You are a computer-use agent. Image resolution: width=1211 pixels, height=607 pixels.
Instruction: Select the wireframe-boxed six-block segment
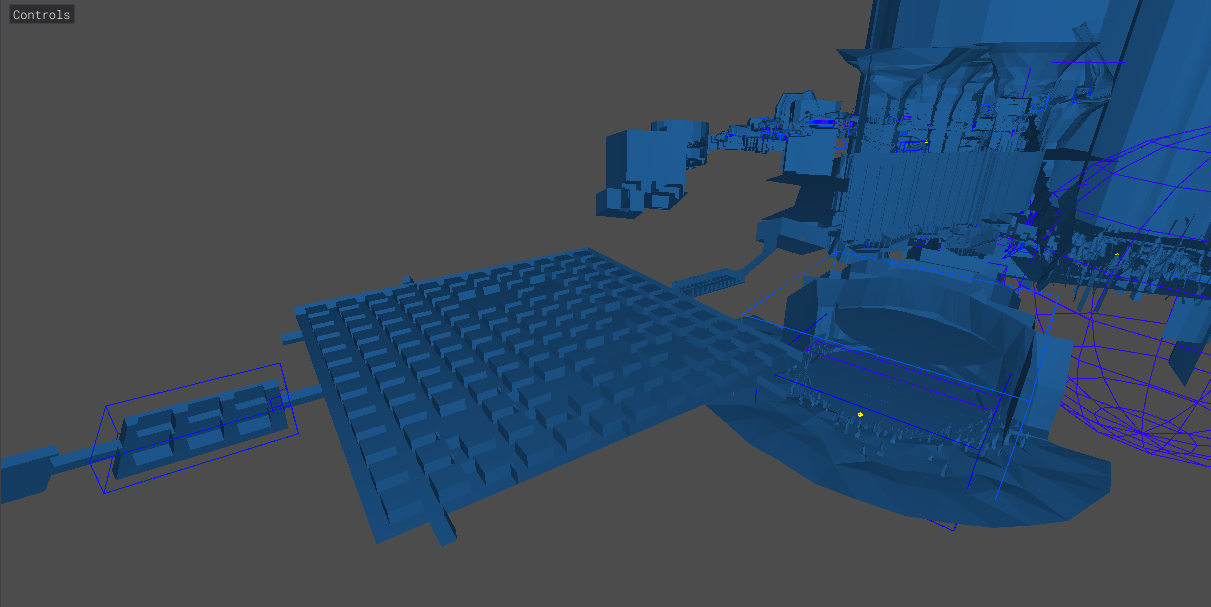click(195, 430)
